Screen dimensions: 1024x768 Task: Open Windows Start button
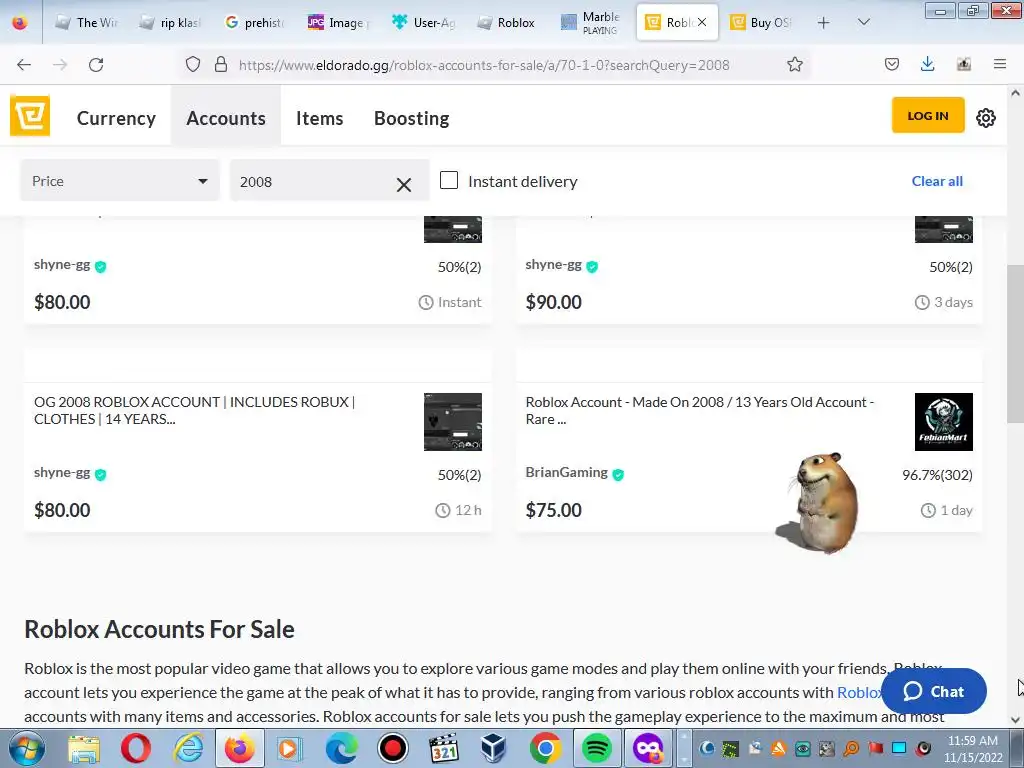pyautogui.click(x=26, y=748)
